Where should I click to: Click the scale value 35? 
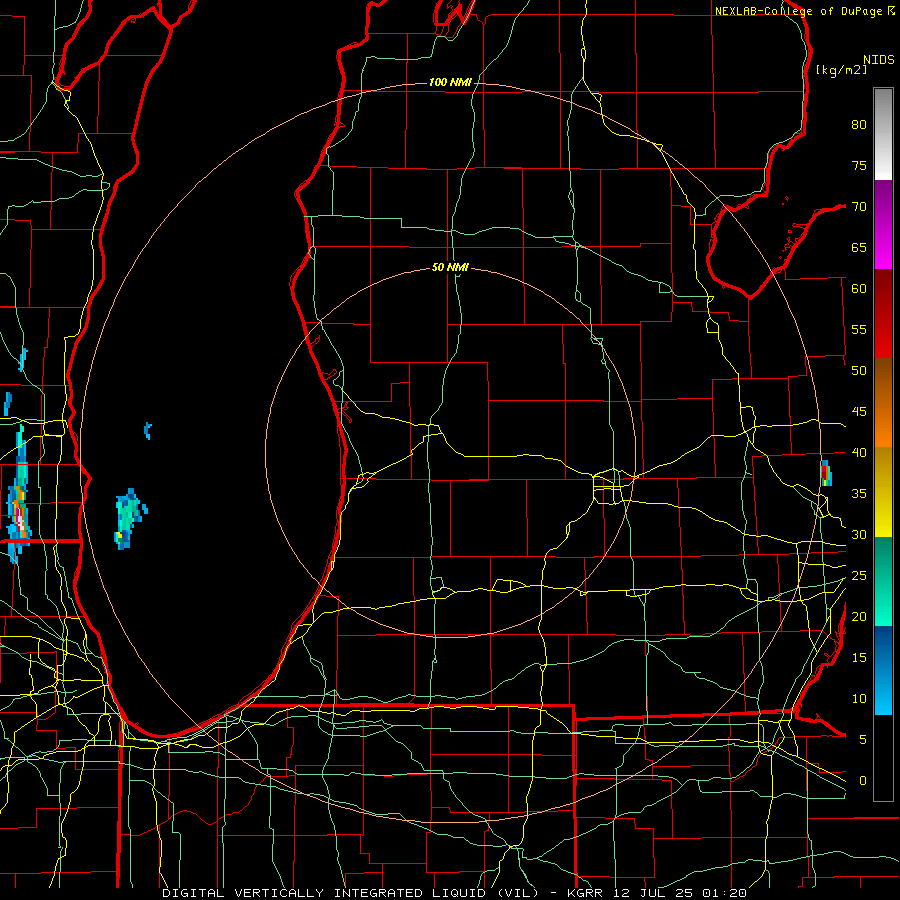click(x=859, y=494)
